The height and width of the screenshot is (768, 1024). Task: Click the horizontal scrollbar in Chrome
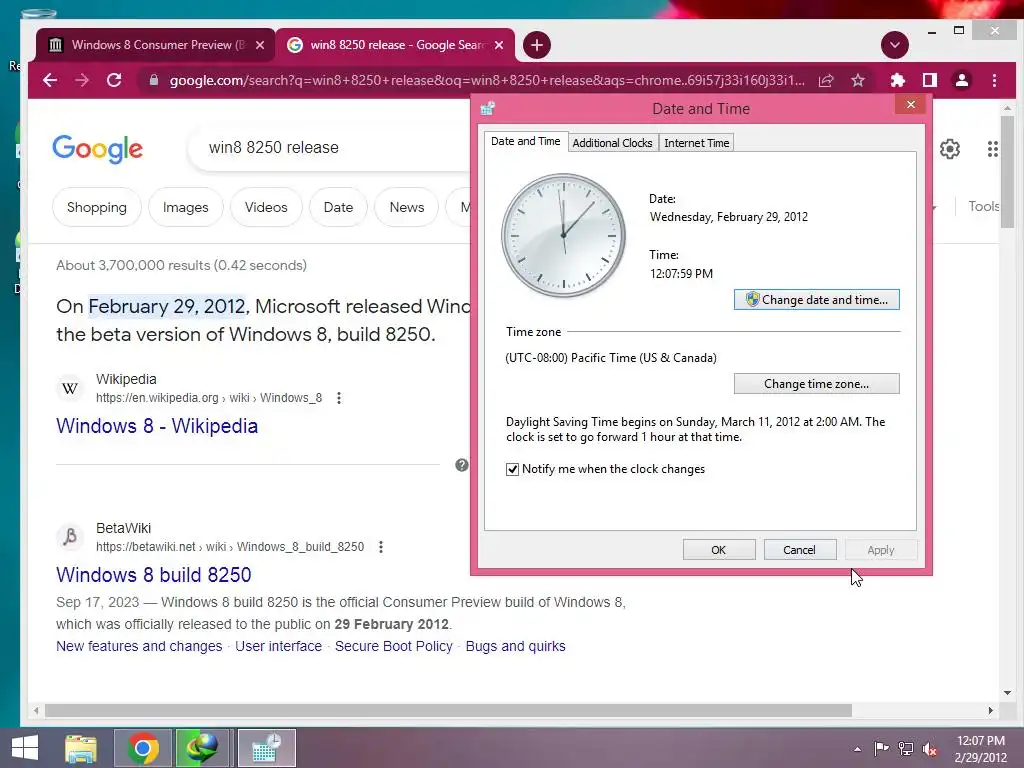click(448, 710)
